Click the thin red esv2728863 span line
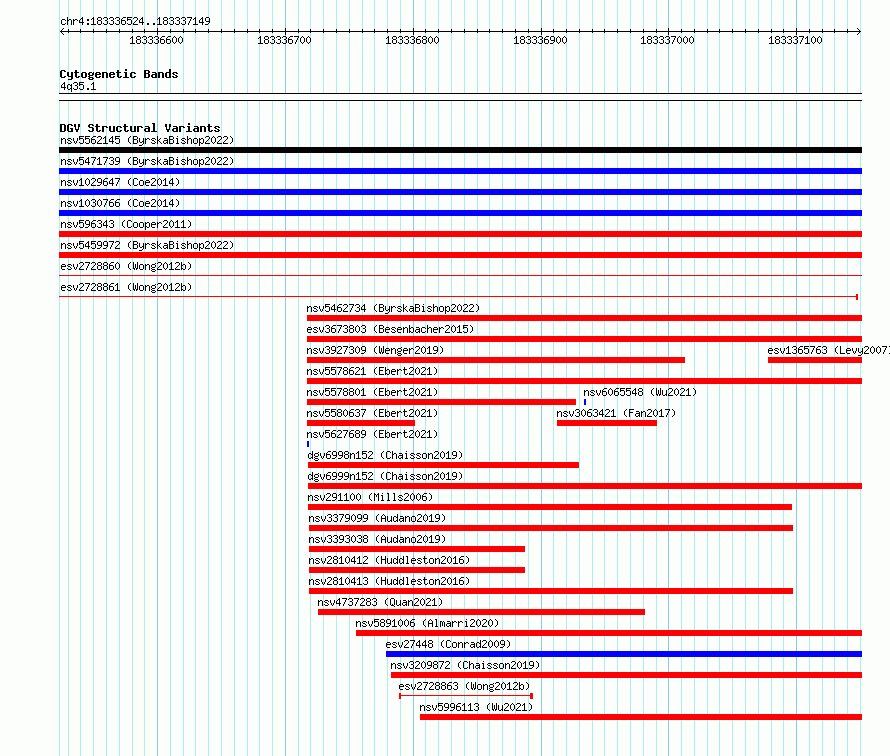890x756 pixels. tap(466, 696)
